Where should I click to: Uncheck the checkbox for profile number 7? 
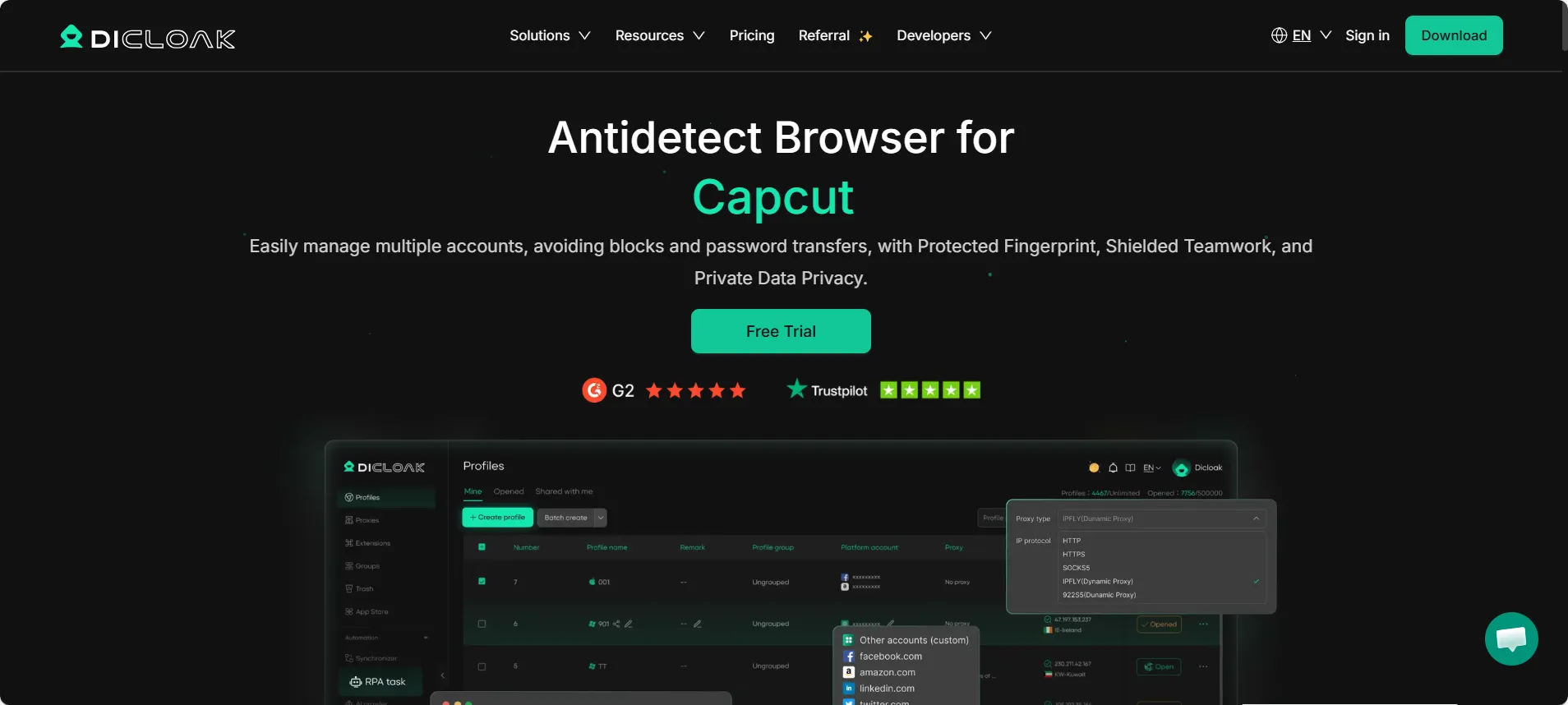[482, 582]
